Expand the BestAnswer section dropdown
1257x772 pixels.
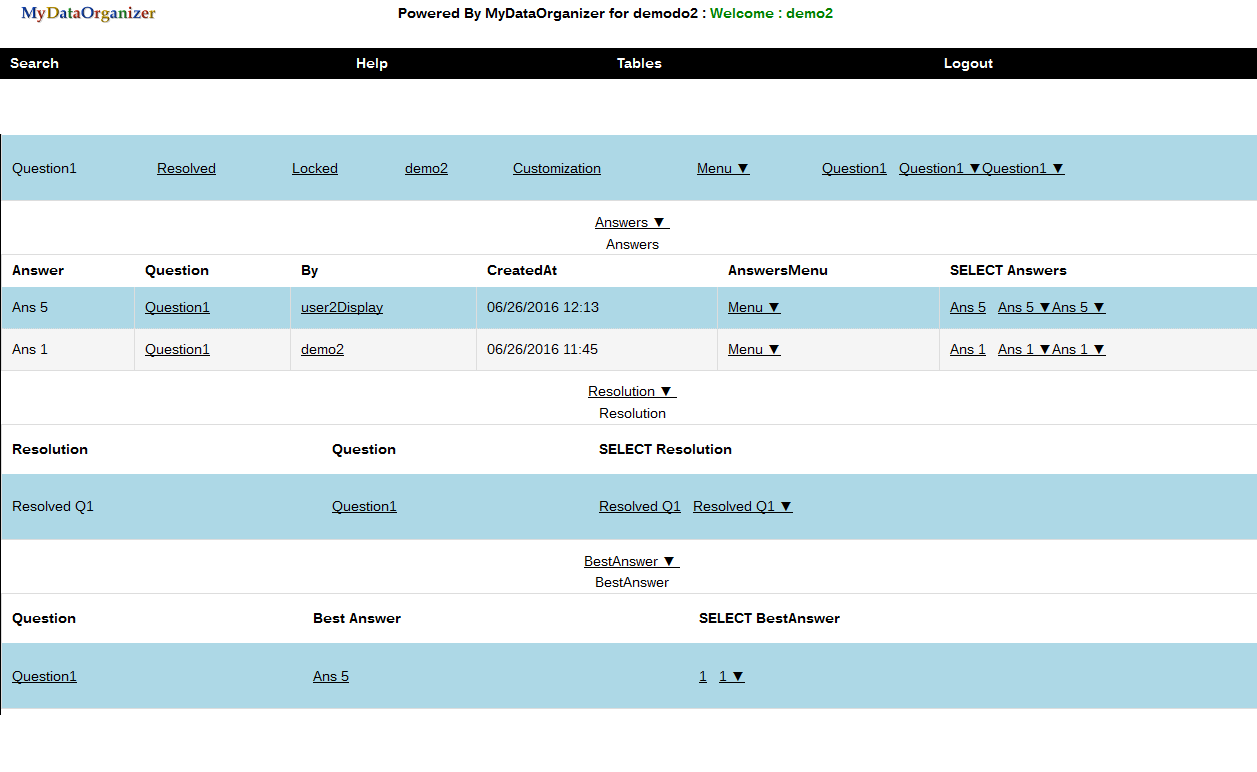631,561
